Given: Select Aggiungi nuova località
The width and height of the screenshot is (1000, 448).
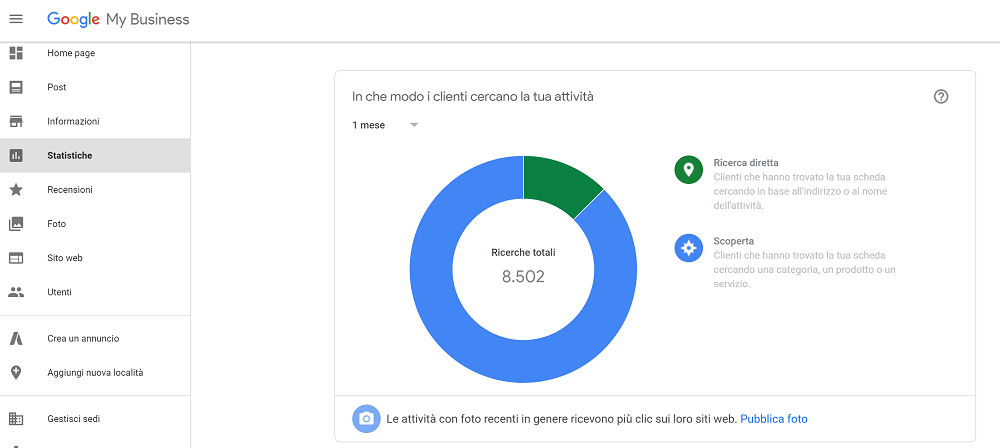Looking at the screenshot, I should tap(95, 373).
